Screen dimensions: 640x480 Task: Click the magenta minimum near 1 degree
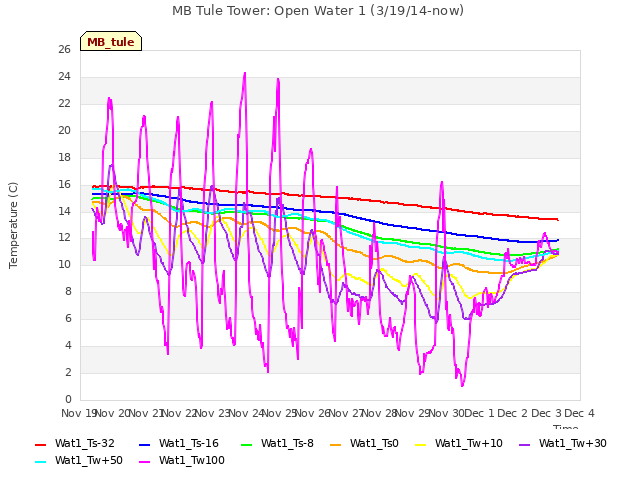tap(462, 385)
